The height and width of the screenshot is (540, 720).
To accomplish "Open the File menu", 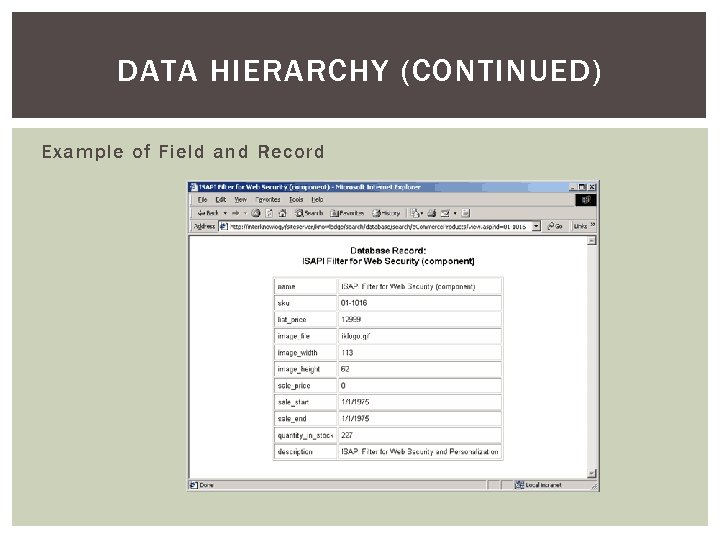I will pyautogui.click(x=202, y=200).
